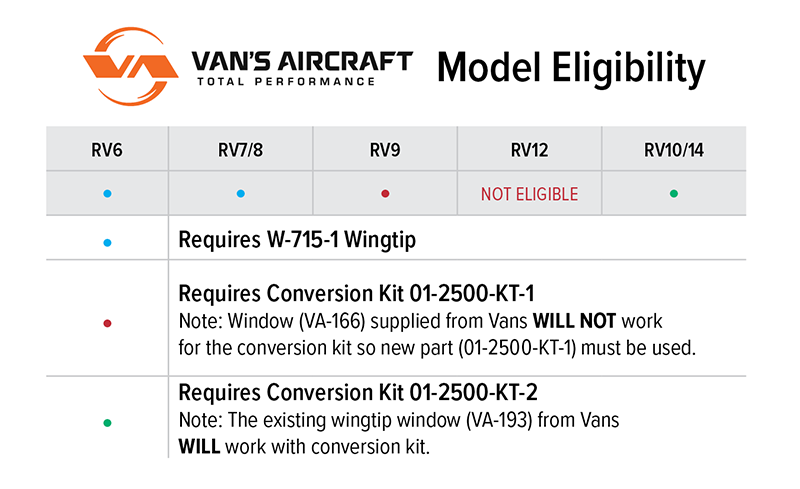
Task: Click Requires W-715-1 Wingtip text
Action: [x=297, y=239]
